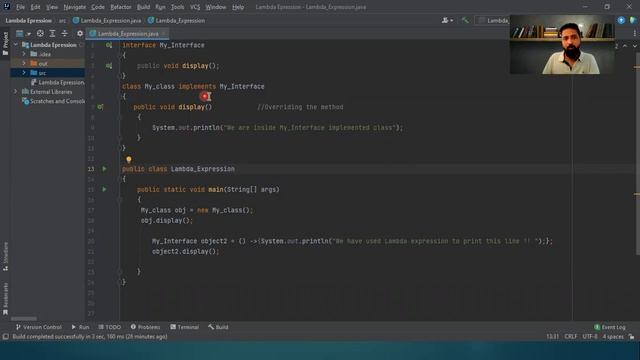Click implemented gutter icon beside interface My_Interface
Image resolution: width=640 pixels, height=360 pixels.
tap(109, 45)
